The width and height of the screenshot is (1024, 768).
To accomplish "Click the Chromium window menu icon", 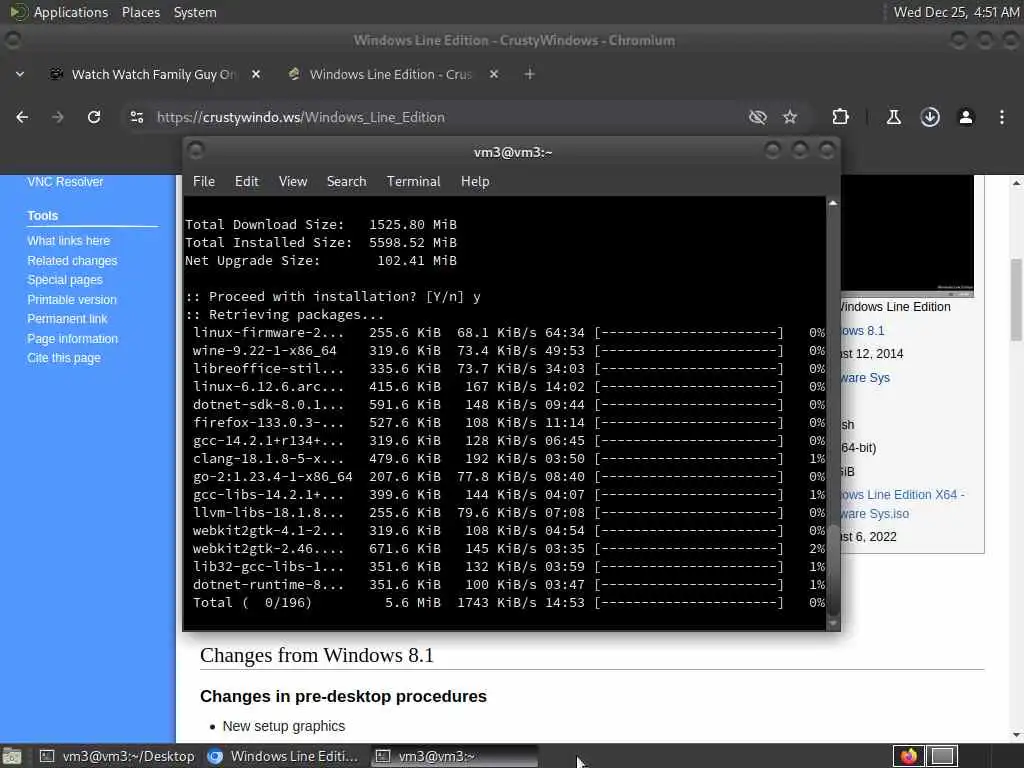I will point(12,40).
